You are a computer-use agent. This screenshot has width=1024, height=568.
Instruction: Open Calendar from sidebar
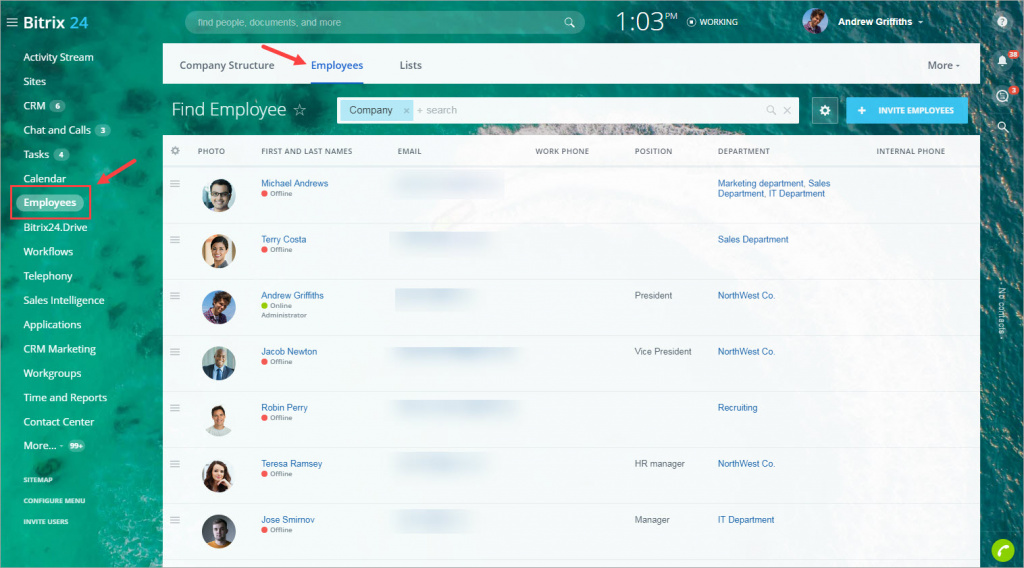click(x=44, y=179)
